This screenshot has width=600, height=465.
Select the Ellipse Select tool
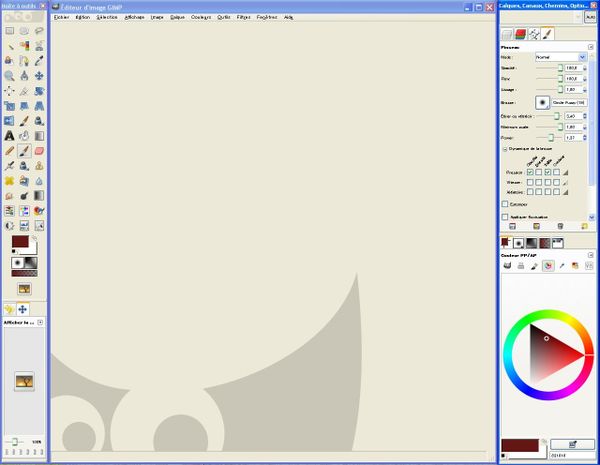tap(24, 31)
